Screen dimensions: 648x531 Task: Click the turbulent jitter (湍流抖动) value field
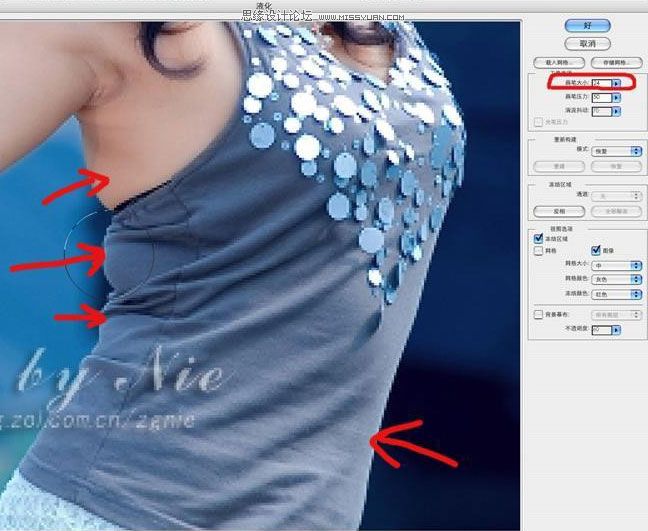pyautogui.click(x=602, y=111)
